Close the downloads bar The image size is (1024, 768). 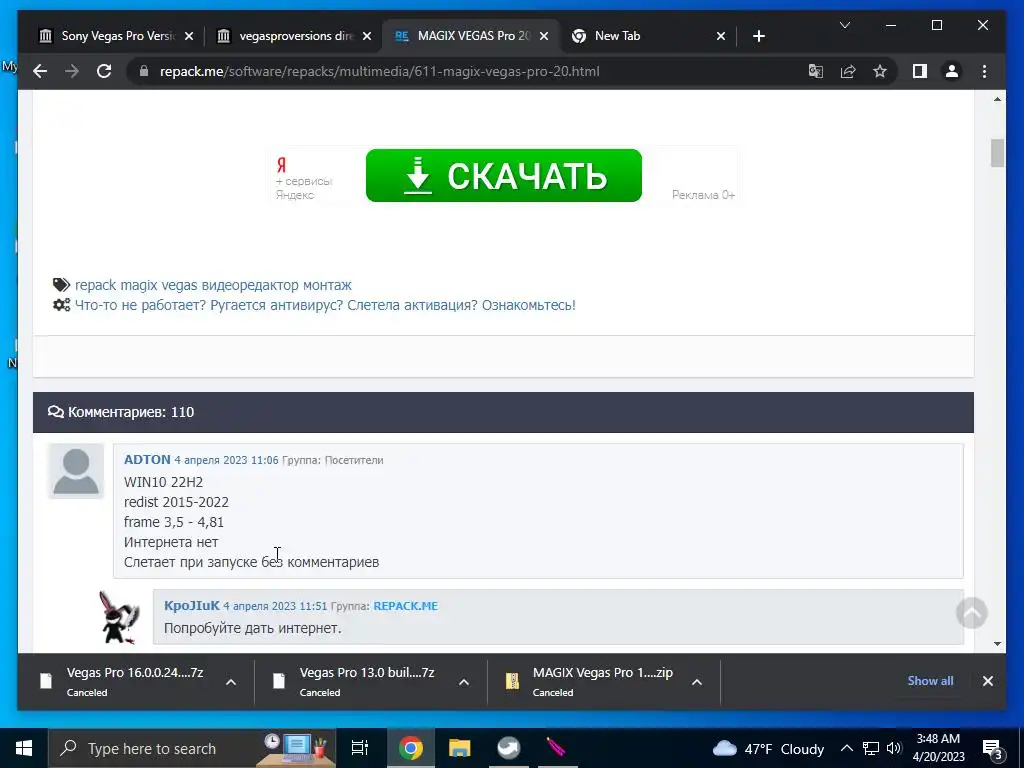tap(987, 681)
